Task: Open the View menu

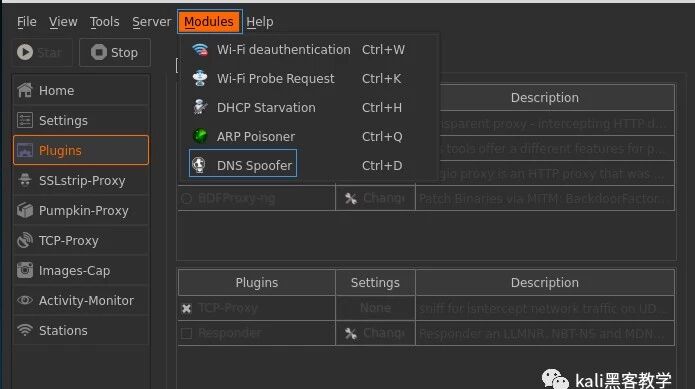Action: [x=63, y=22]
